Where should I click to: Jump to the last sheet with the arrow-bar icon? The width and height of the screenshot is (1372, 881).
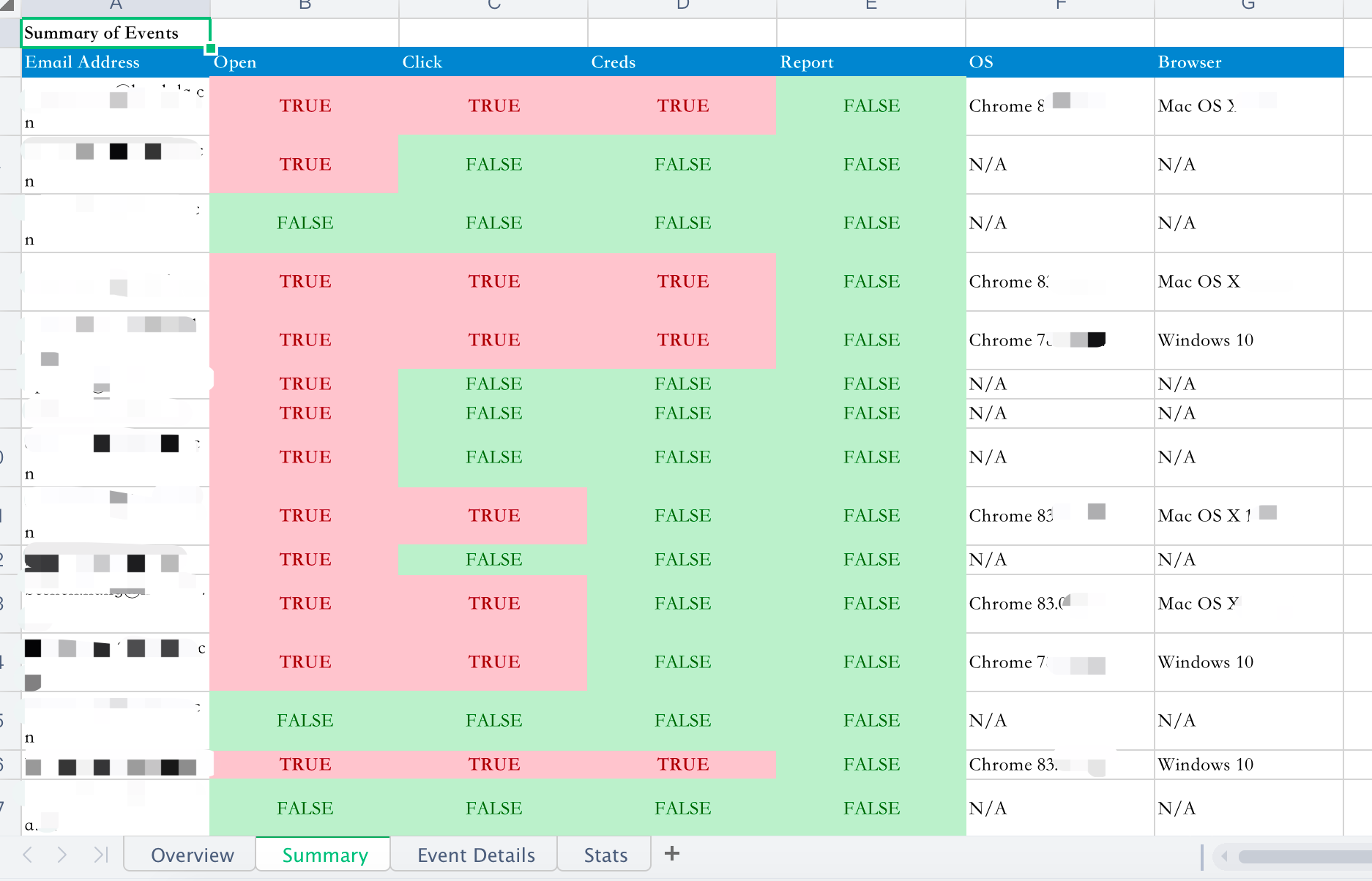(x=100, y=854)
